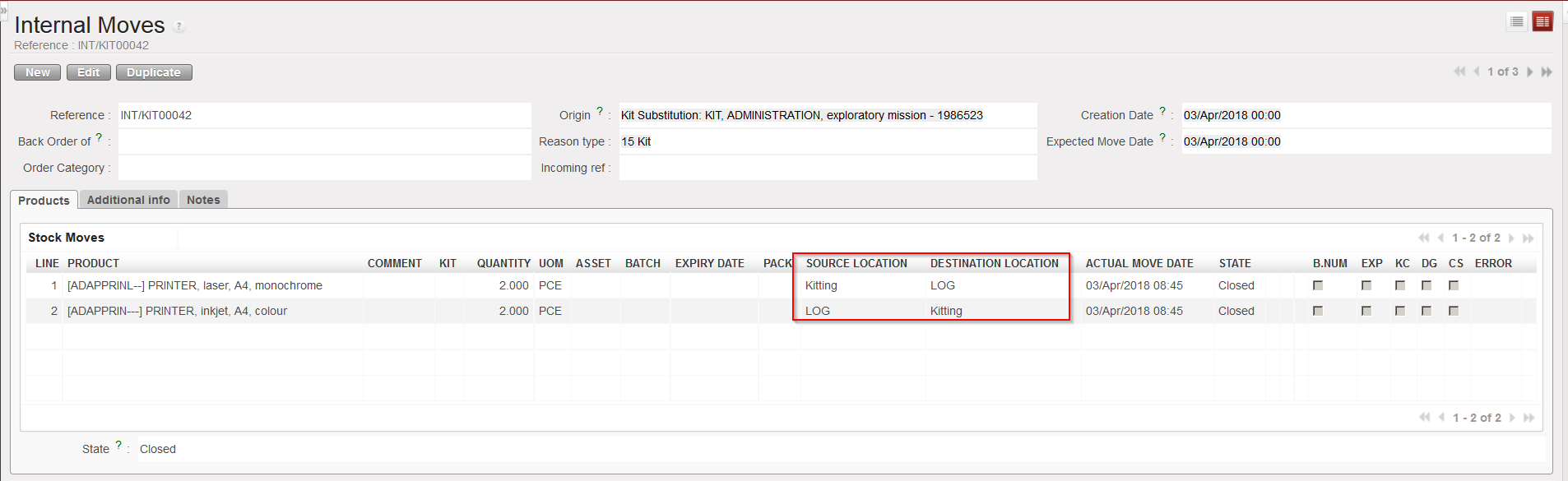Click the empty Order Category field
Image resolution: width=1568 pixels, height=481 pixels.
click(x=325, y=168)
